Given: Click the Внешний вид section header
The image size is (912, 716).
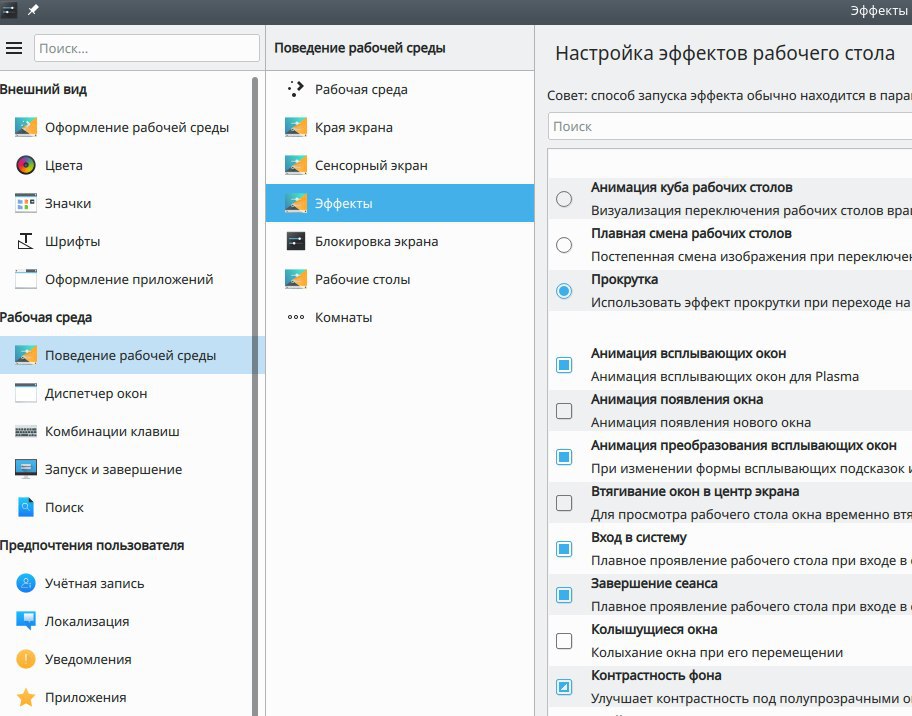Looking at the screenshot, I should click(x=44, y=89).
